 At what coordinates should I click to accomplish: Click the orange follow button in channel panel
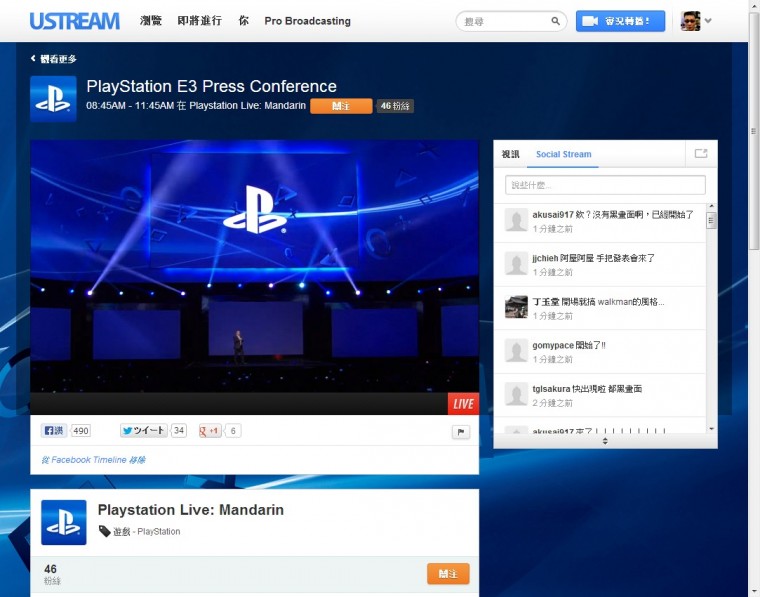click(x=448, y=574)
